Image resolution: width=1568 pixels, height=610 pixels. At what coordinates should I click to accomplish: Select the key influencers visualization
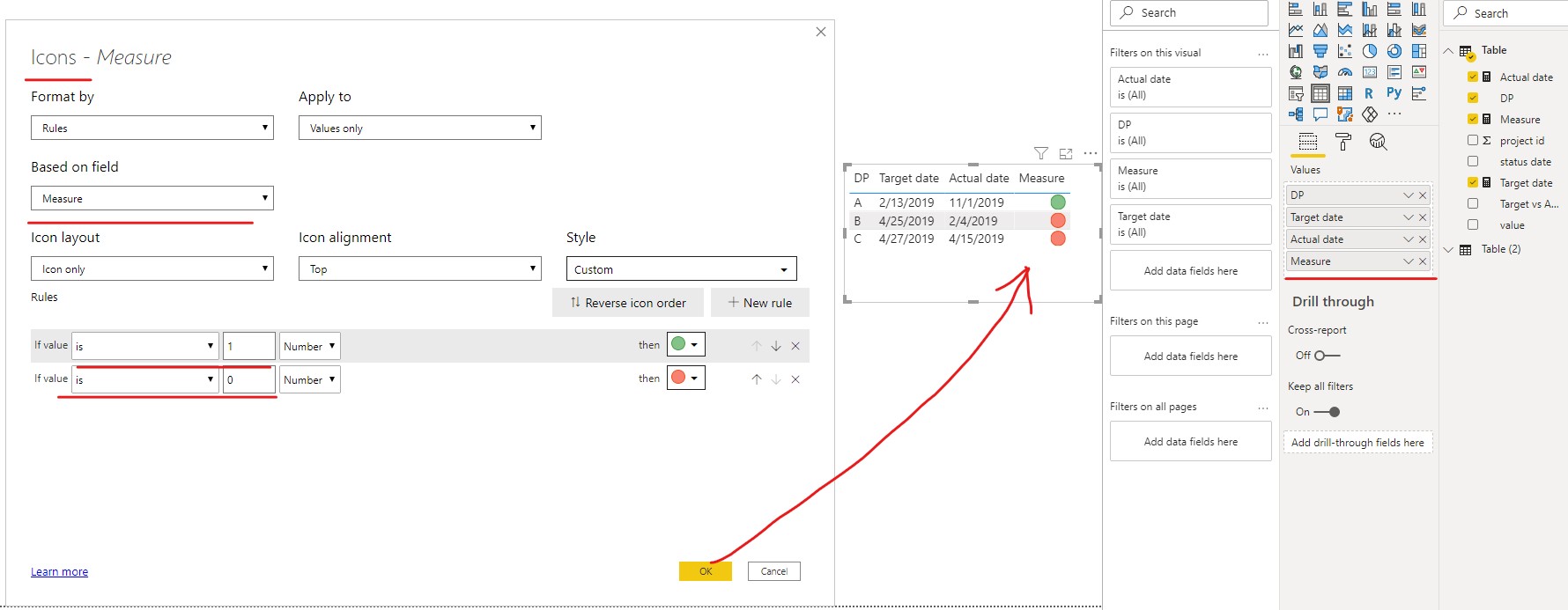click(1419, 93)
